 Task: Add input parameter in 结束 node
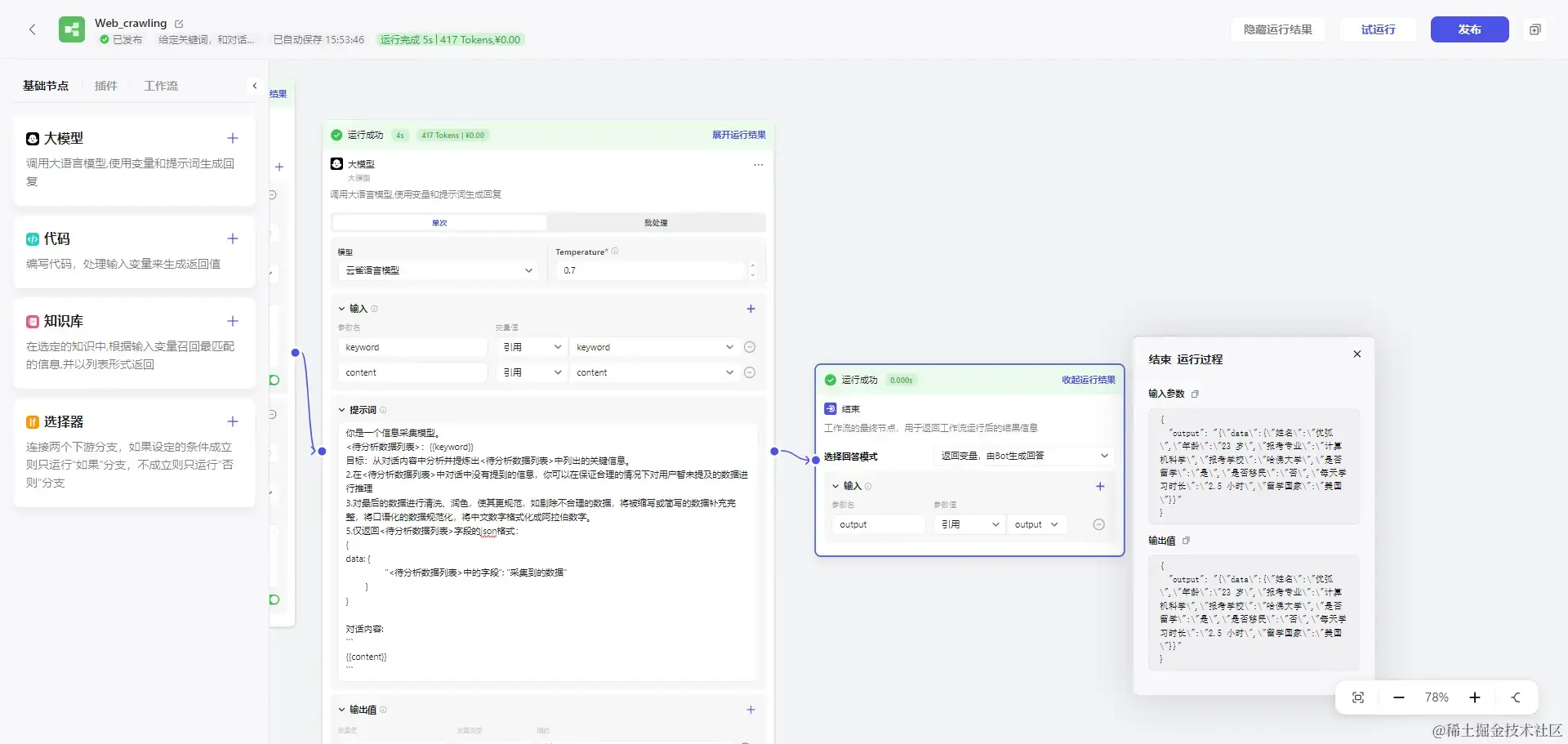[1100, 486]
